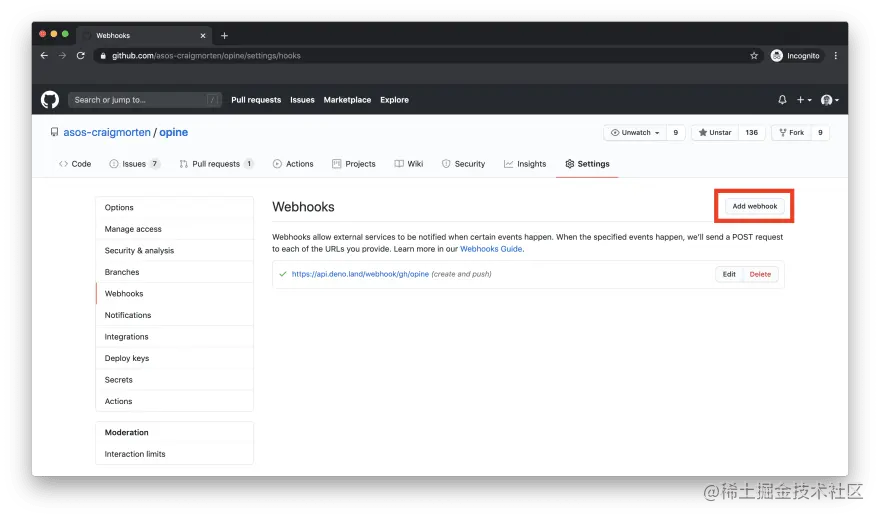Open Chrome's three-dot menu
The height and width of the screenshot is (518, 880).
(x=836, y=56)
